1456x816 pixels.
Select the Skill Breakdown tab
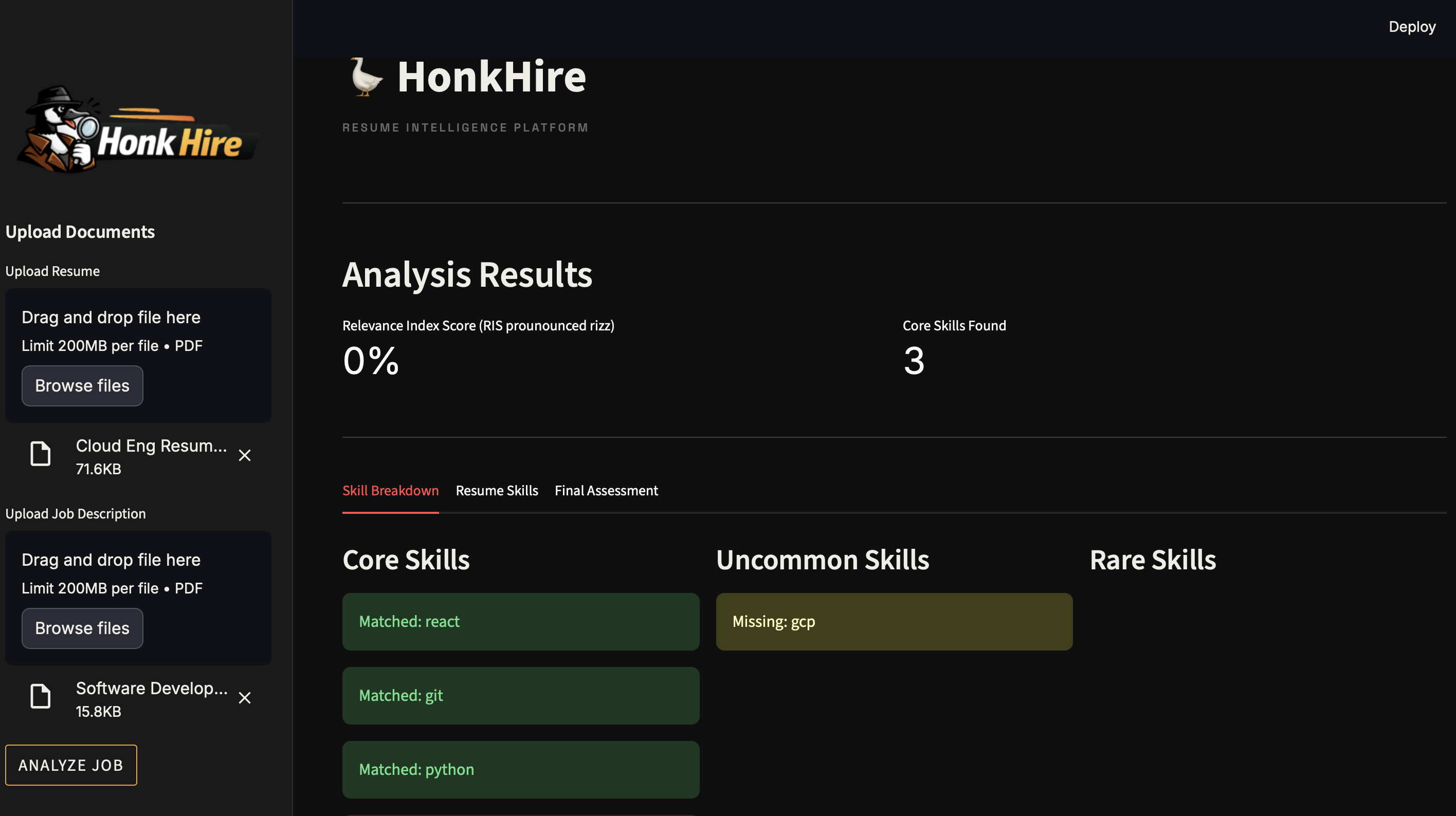391,491
